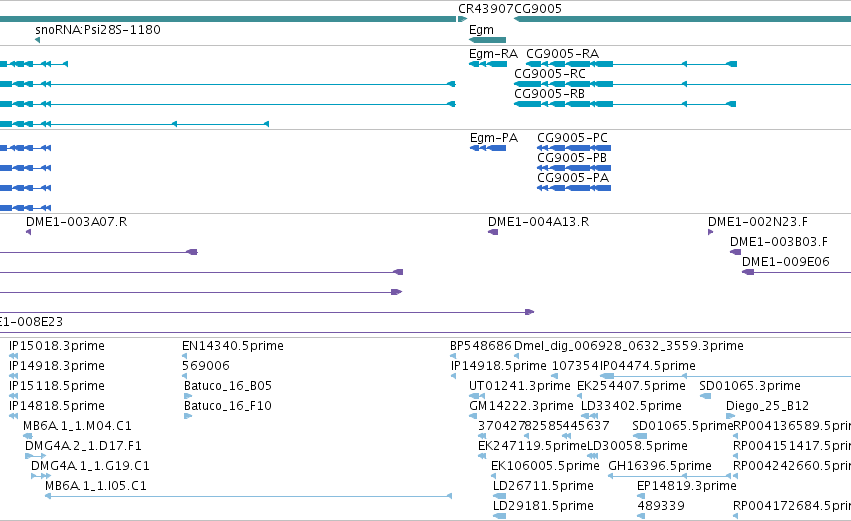The image size is (851, 521).
Task: Click the IP14818.5prime EST label
Action: click(57, 406)
